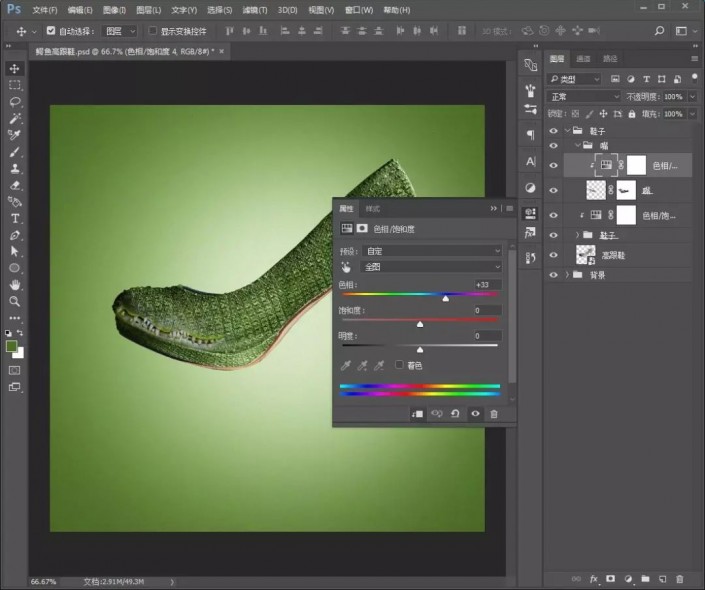Select the Hand tool
Image resolution: width=705 pixels, height=590 pixels.
pos(14,285)
